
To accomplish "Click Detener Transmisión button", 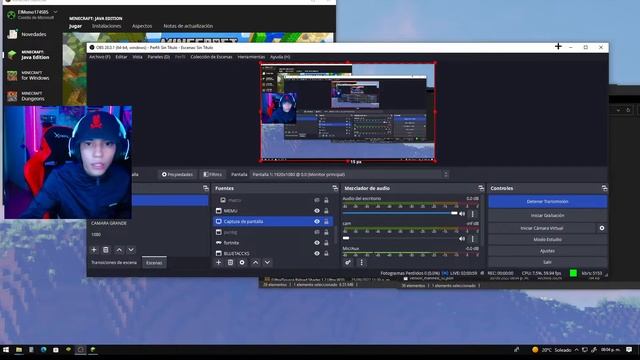I will point(547,202).
